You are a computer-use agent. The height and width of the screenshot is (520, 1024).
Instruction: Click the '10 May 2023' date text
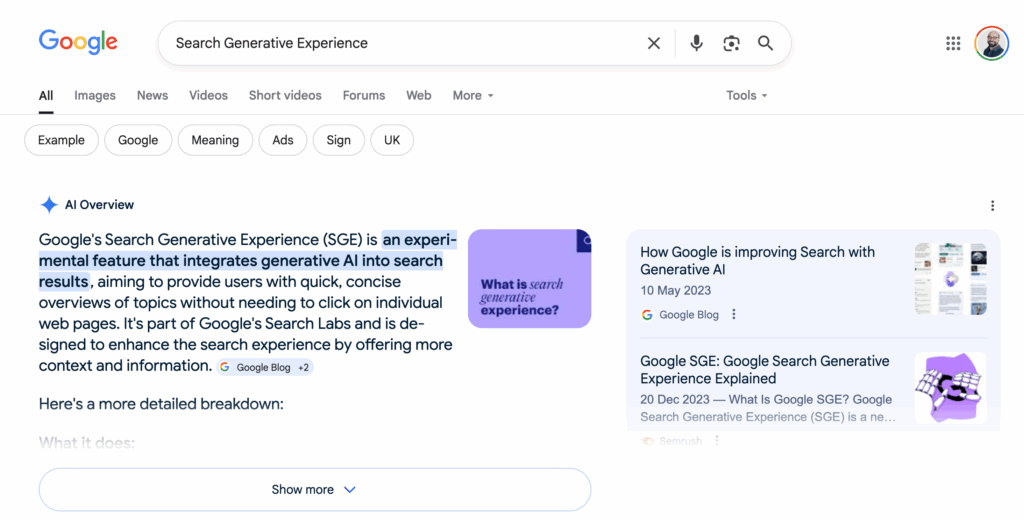coord(675,291)
